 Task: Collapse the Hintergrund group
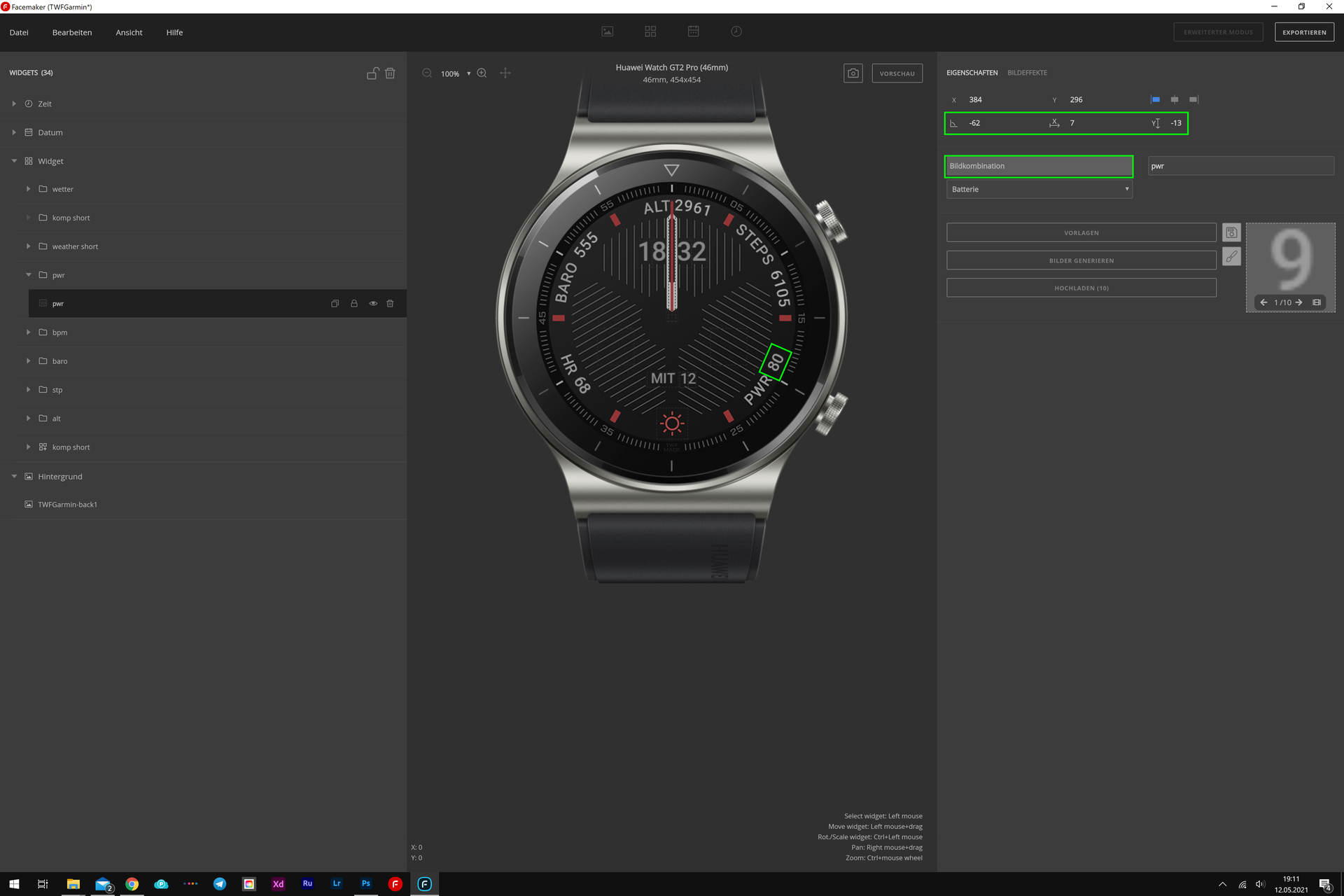tap(14, 477)
